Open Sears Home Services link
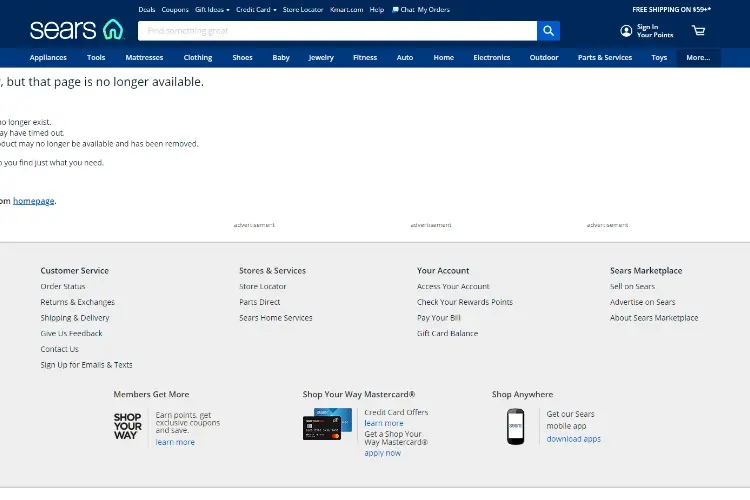 coord(276,318)
